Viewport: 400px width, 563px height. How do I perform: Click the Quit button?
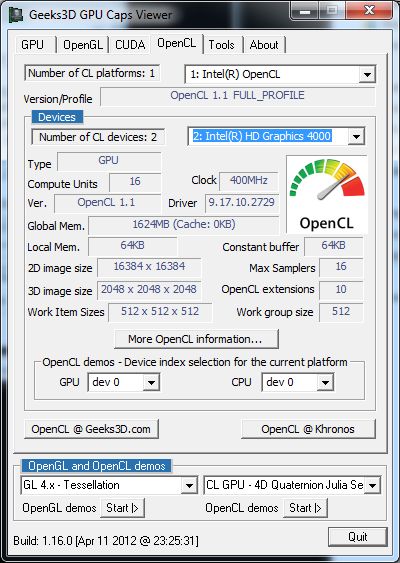click(358, 537)
